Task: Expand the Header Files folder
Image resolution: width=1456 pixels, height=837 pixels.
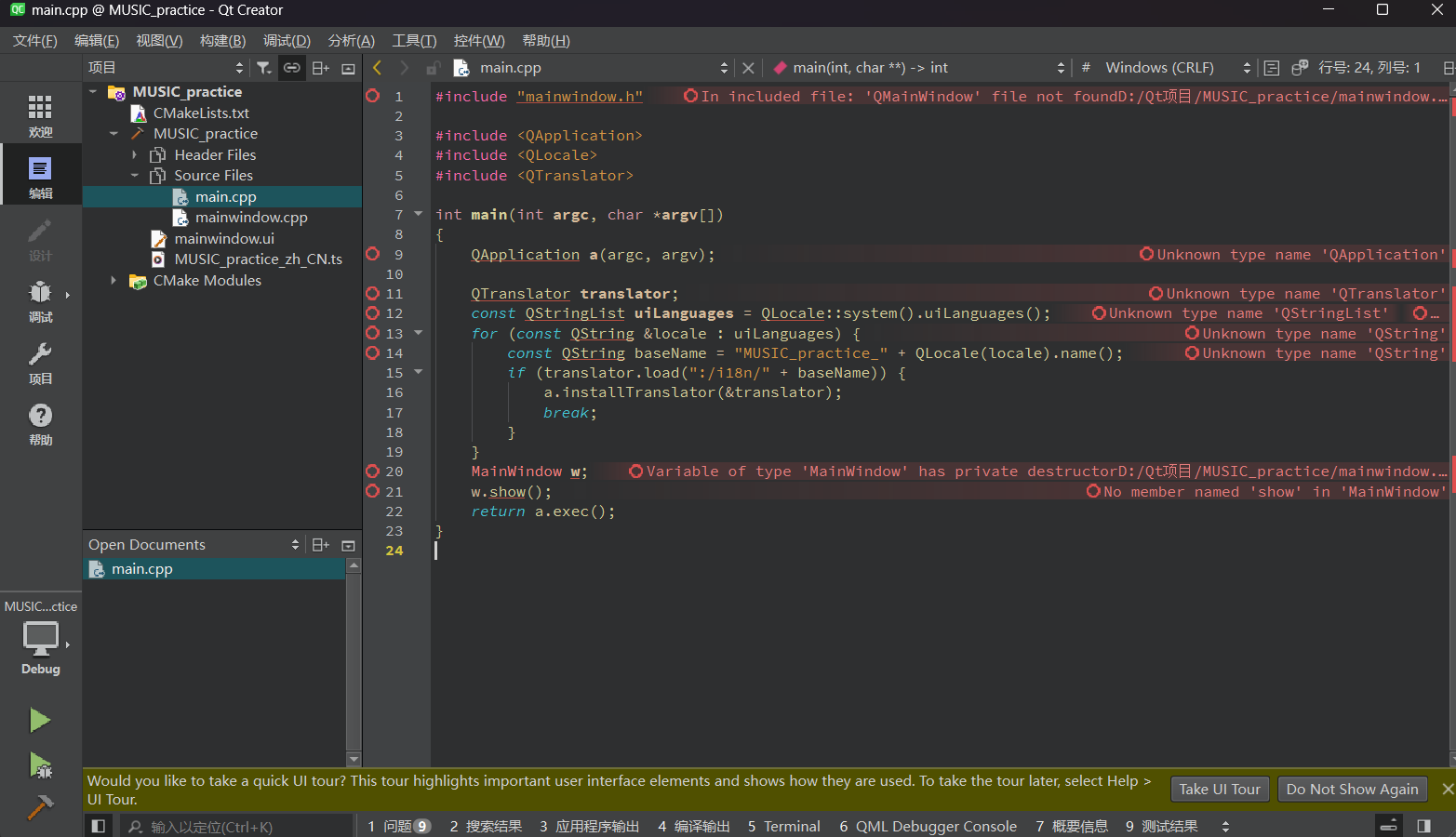Action: point(135,155)
